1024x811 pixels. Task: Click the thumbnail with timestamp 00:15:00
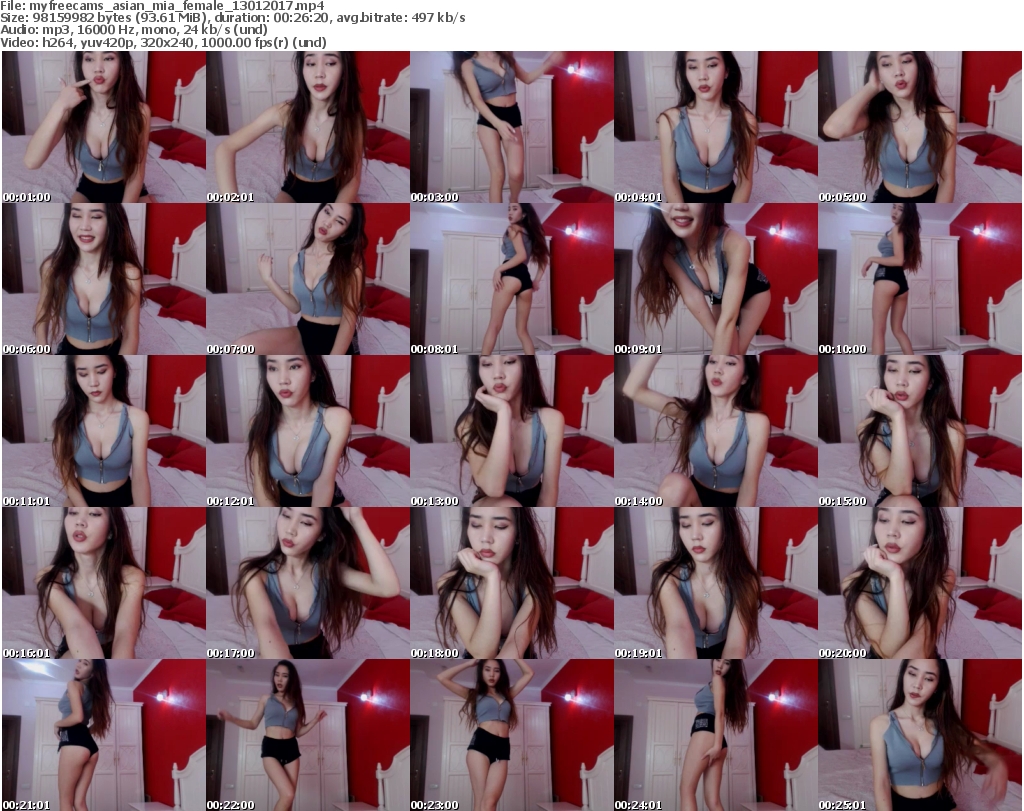[x=920, y=432]
